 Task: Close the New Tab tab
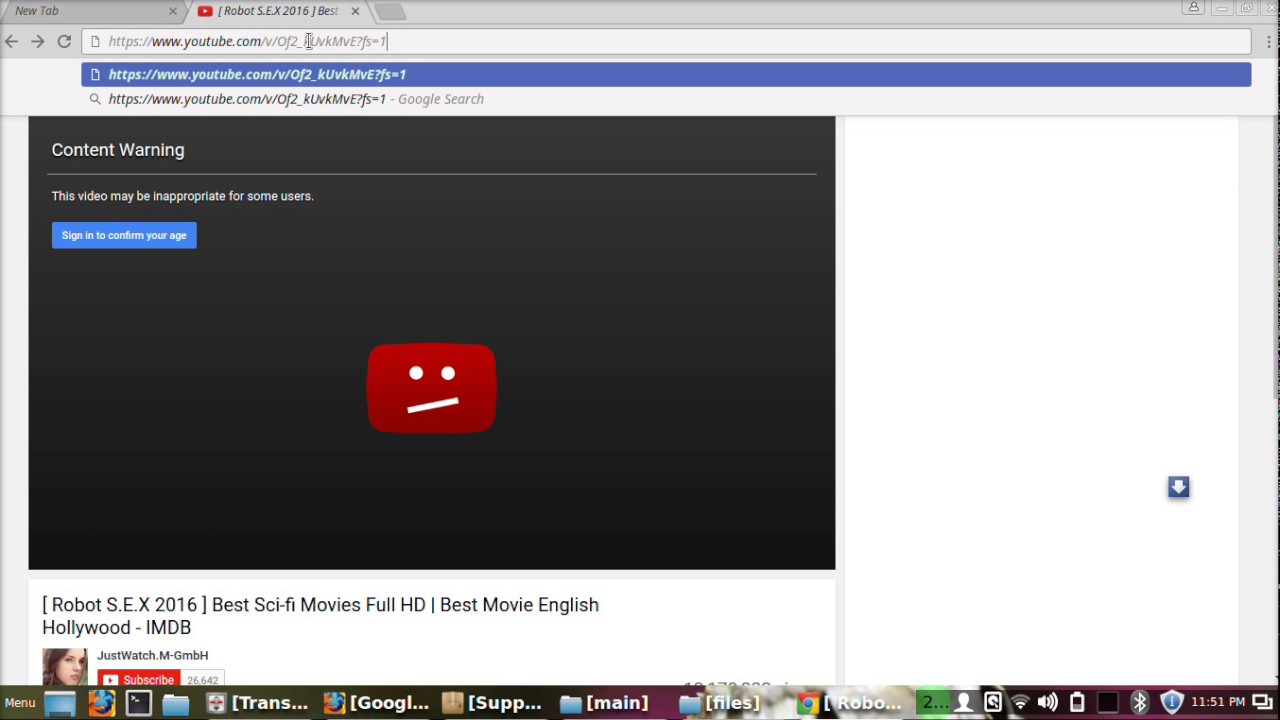click(x=172, y=11)
